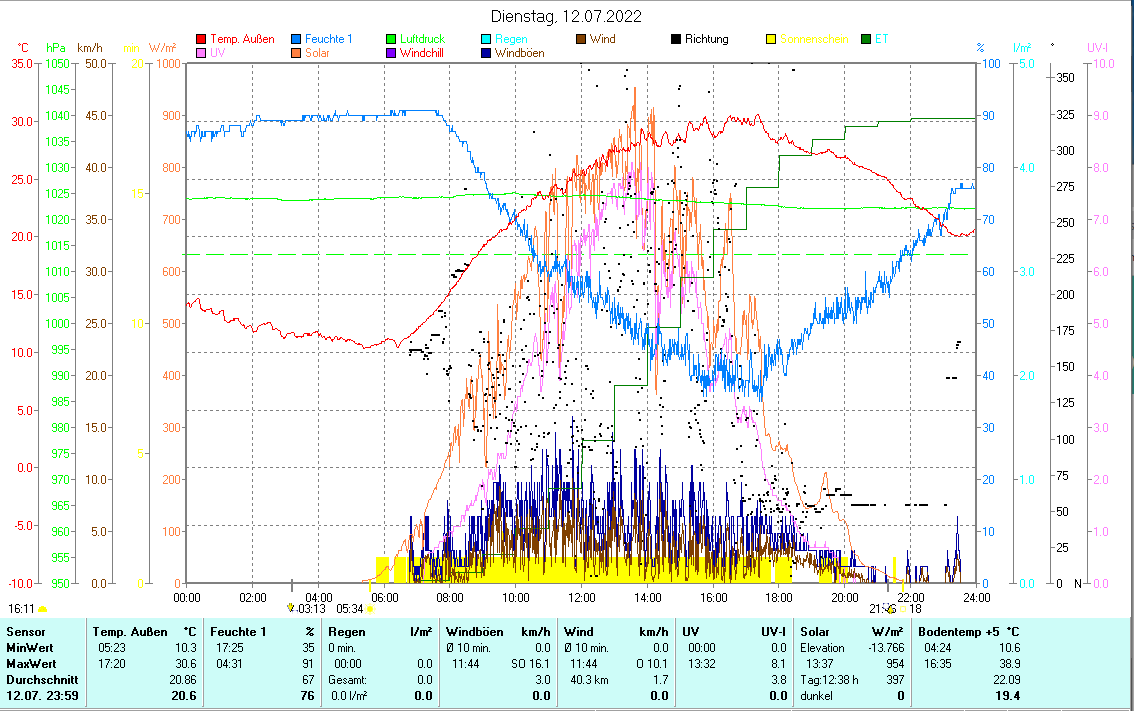
Task: Click the green Luftdruck legend swatch
Action: pos(392,40)
